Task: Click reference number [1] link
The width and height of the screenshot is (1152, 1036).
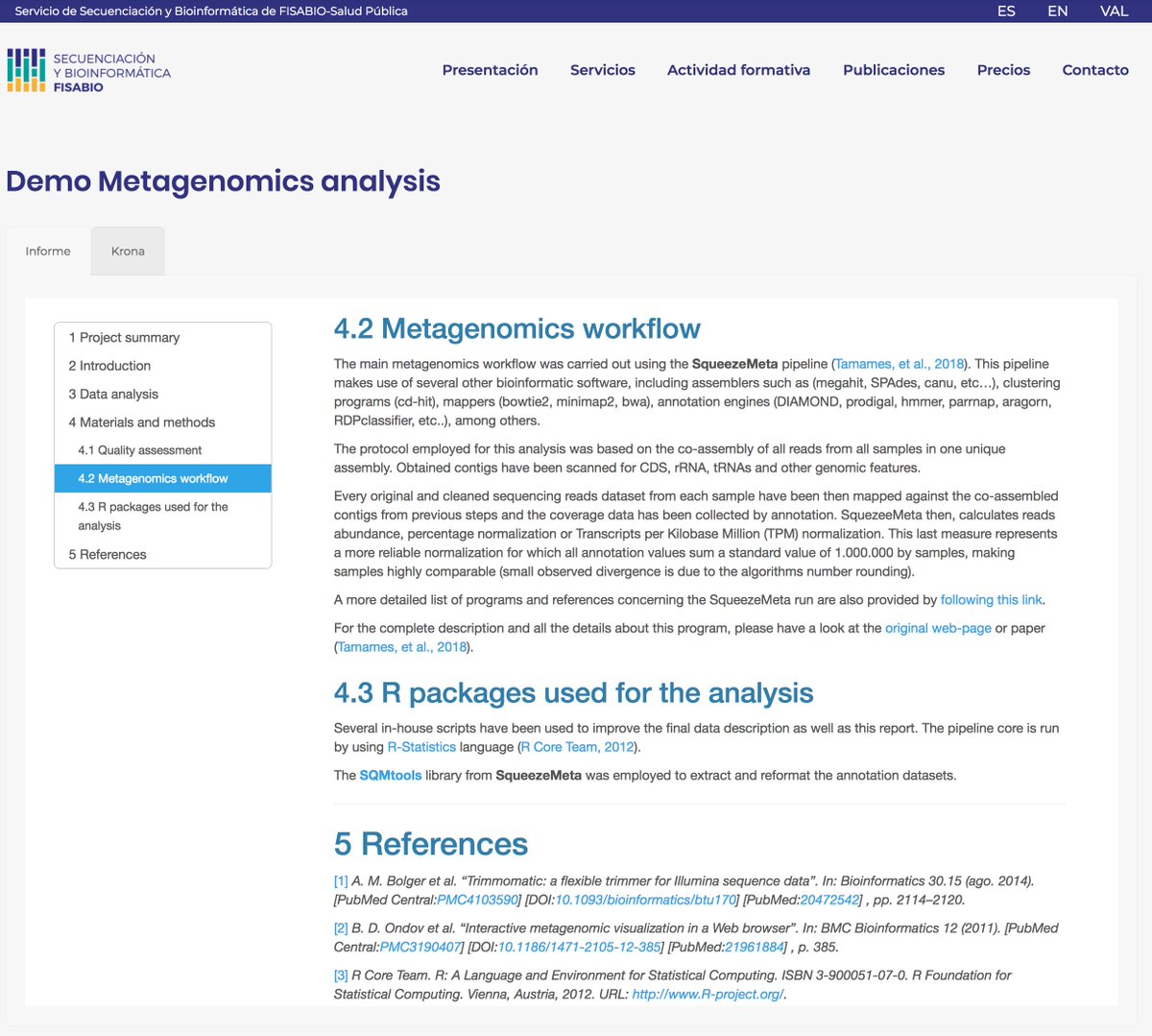Action: coord(341,881)
